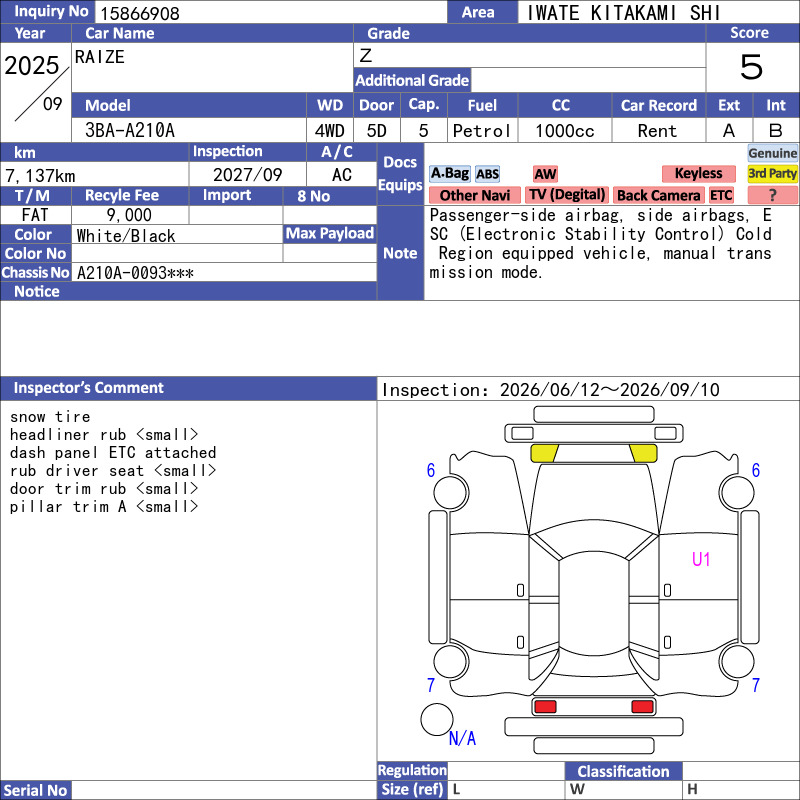Click the Additional Grade label
Image resolution: width=800 pixels, height=800 pixels.
click(412, 80)
